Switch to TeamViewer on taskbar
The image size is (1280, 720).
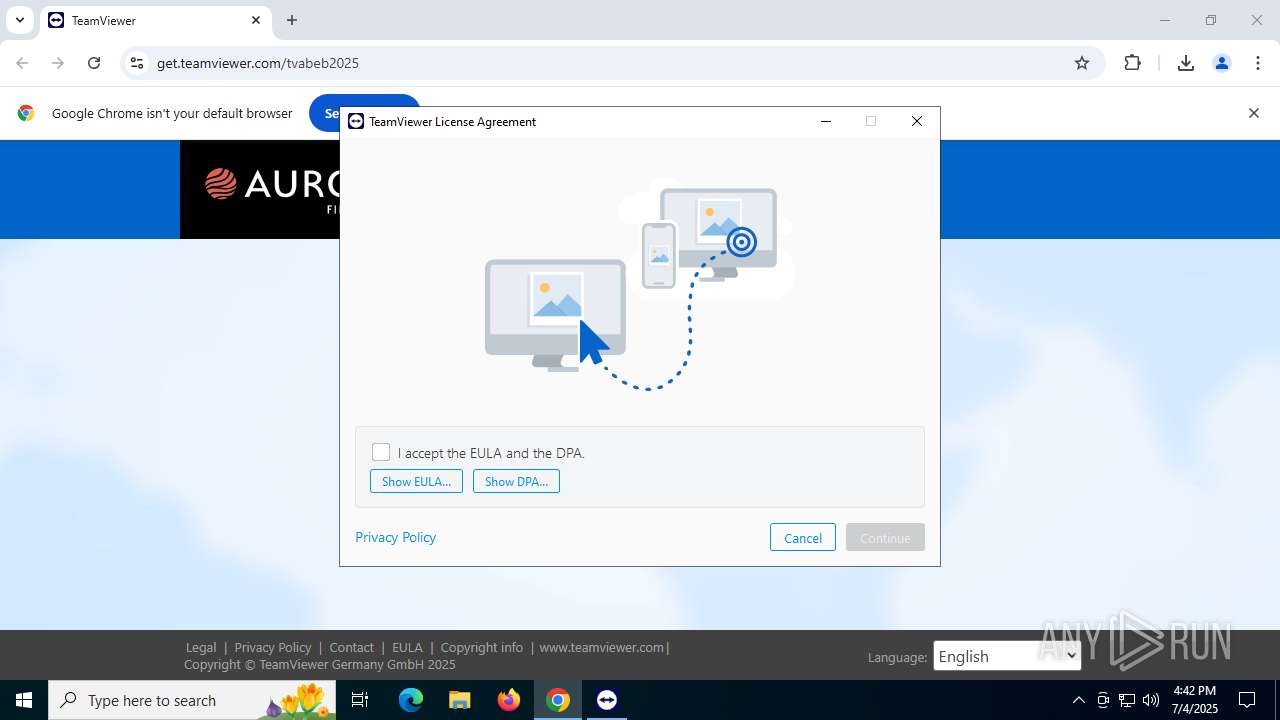click(607, 700)
